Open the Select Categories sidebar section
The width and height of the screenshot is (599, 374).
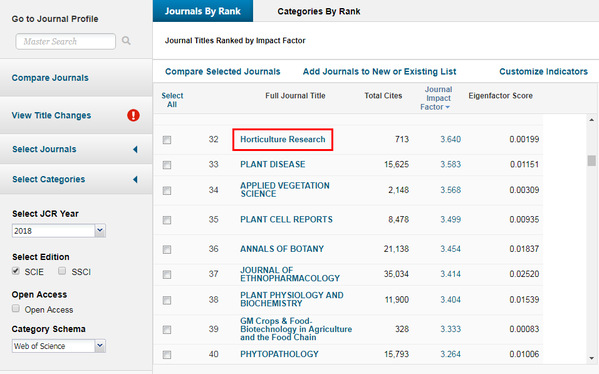click(x=49, y=180)
